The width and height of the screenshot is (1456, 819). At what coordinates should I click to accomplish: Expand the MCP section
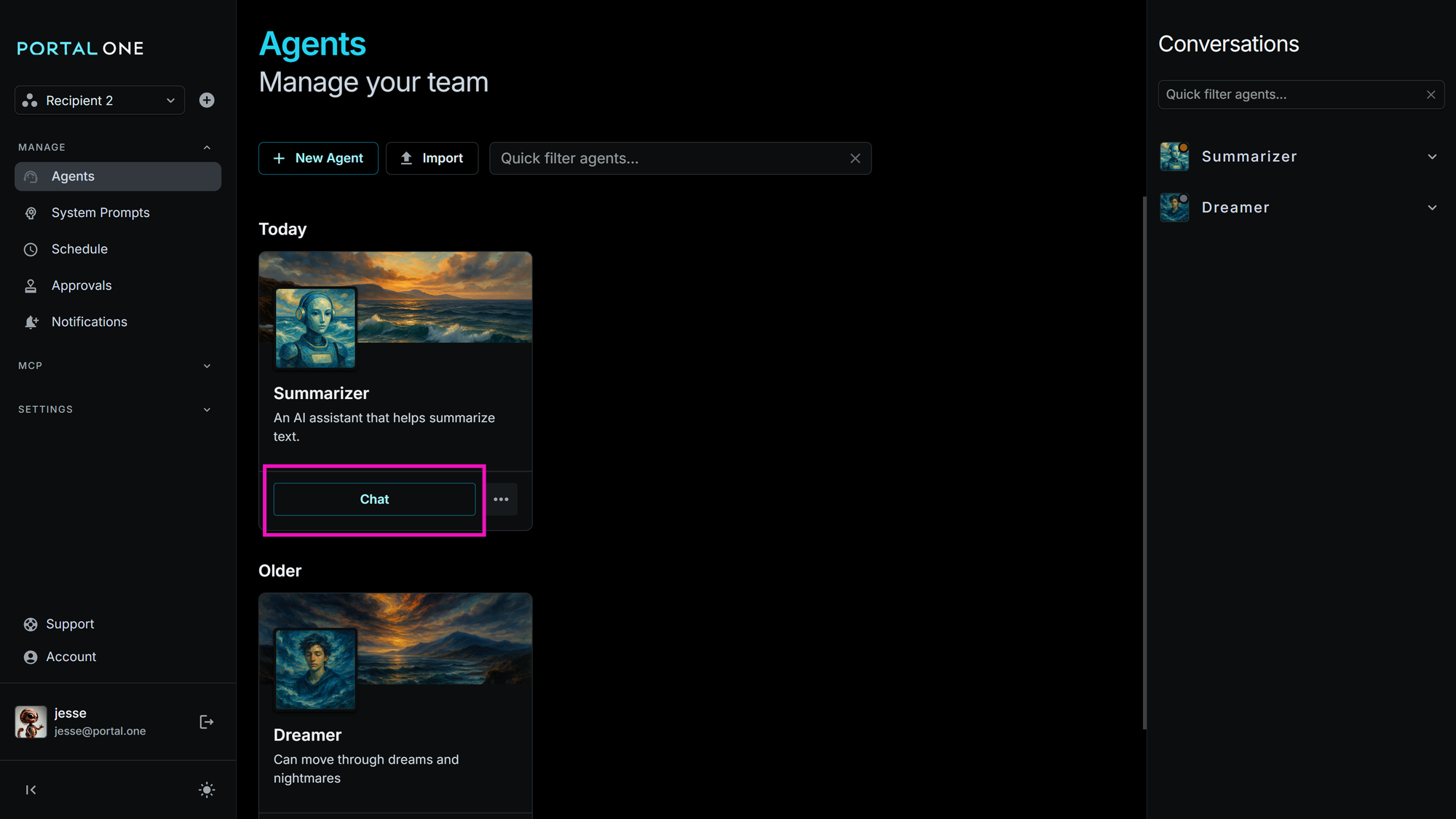pos(207,365)
